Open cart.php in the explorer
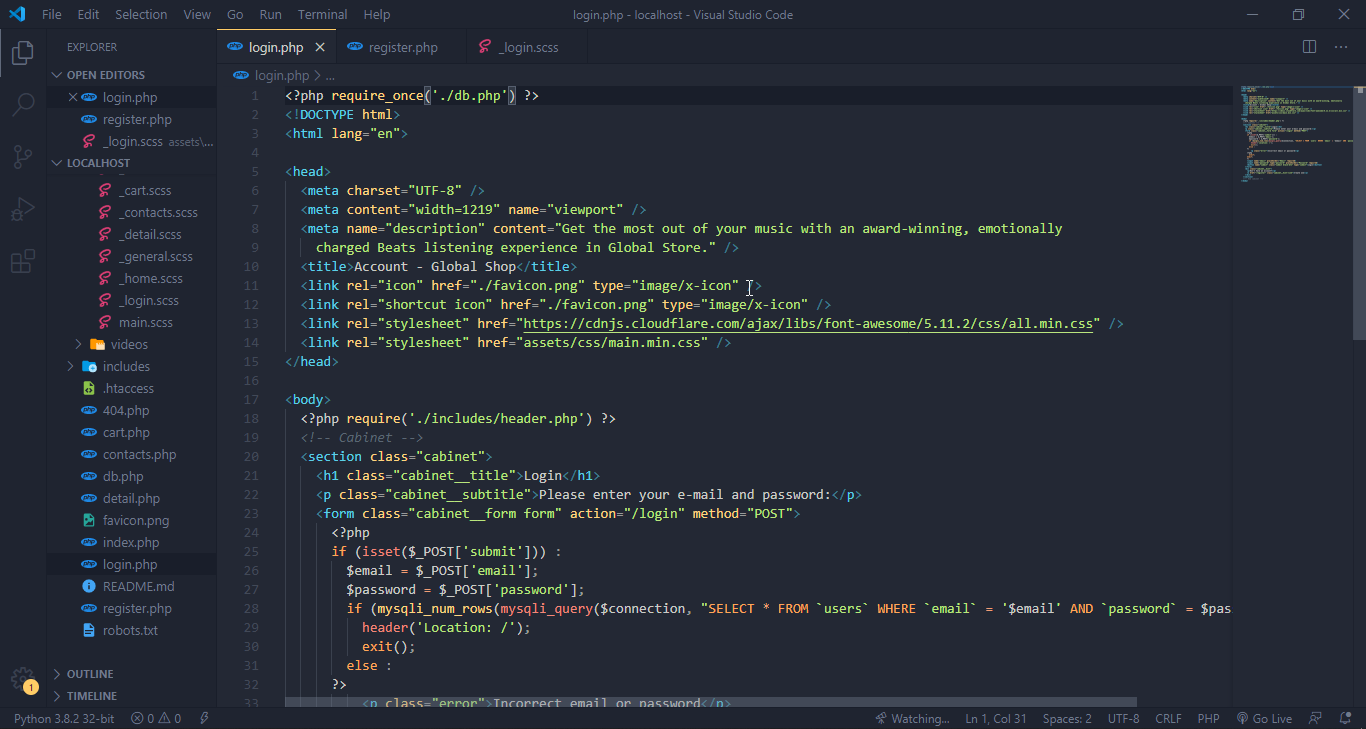Viewport: 1366px width, 729px height. [131, 432]
